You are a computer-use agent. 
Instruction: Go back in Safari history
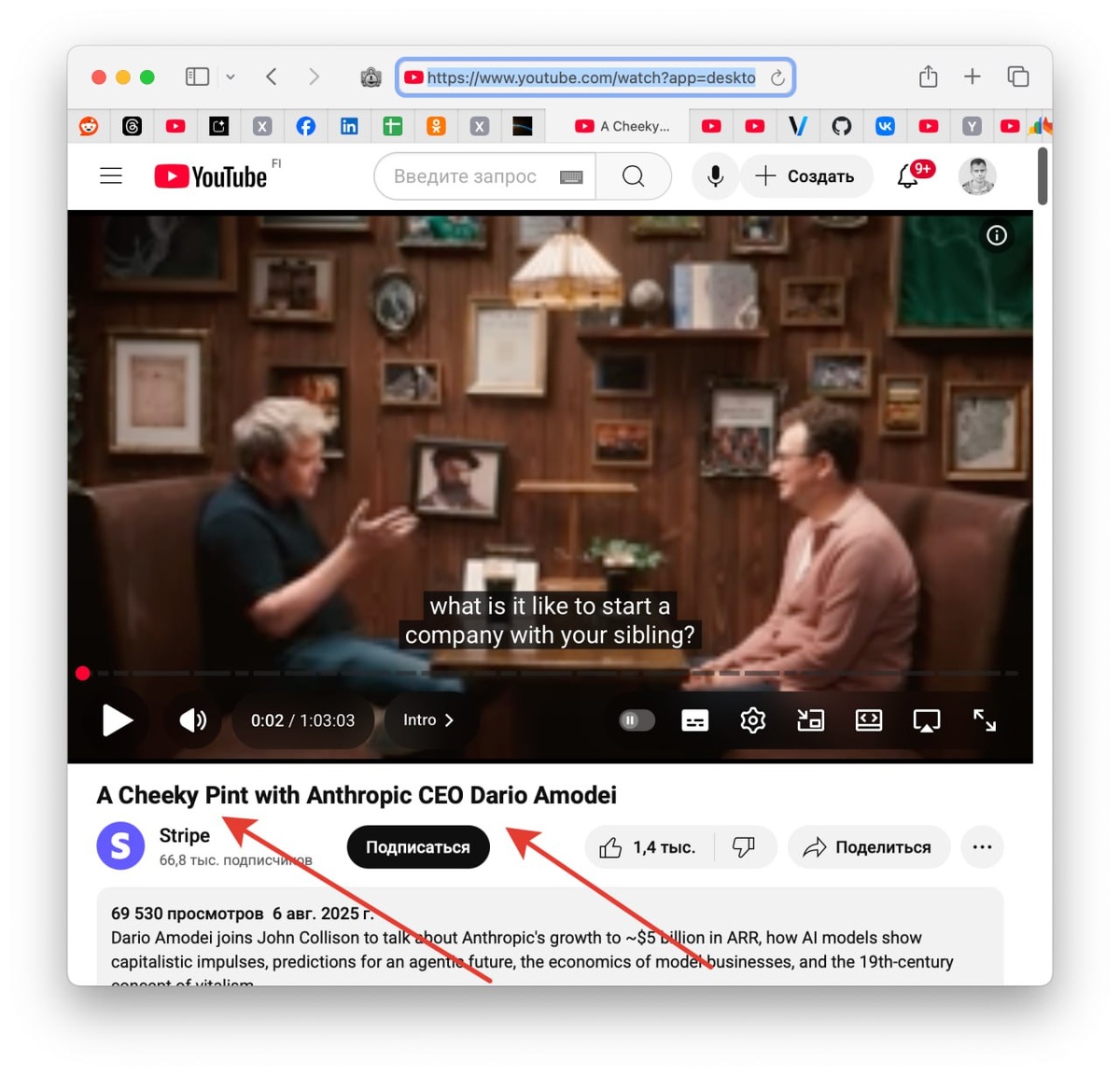272,77
